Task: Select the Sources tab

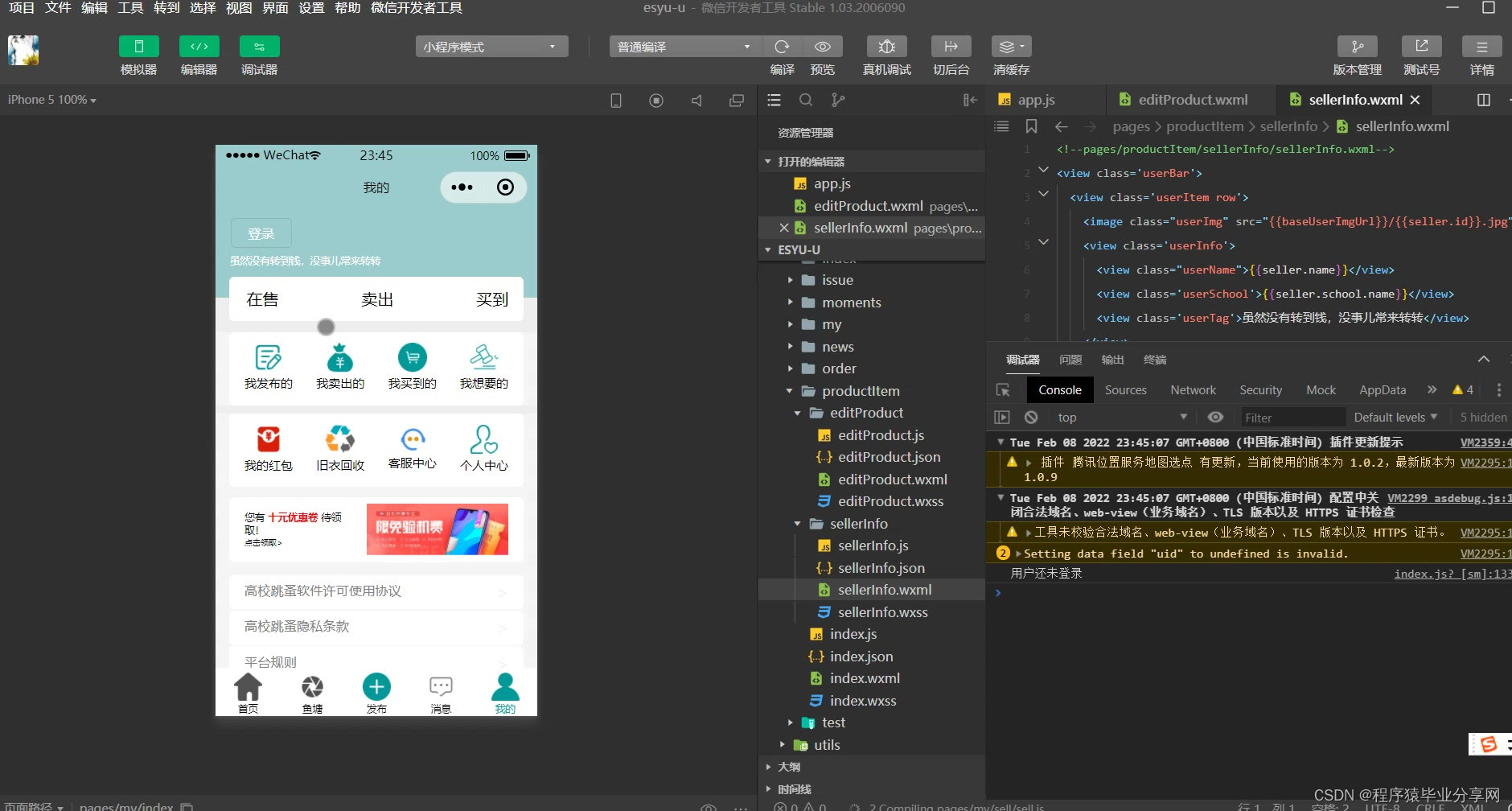Action: click(1125, 390)
